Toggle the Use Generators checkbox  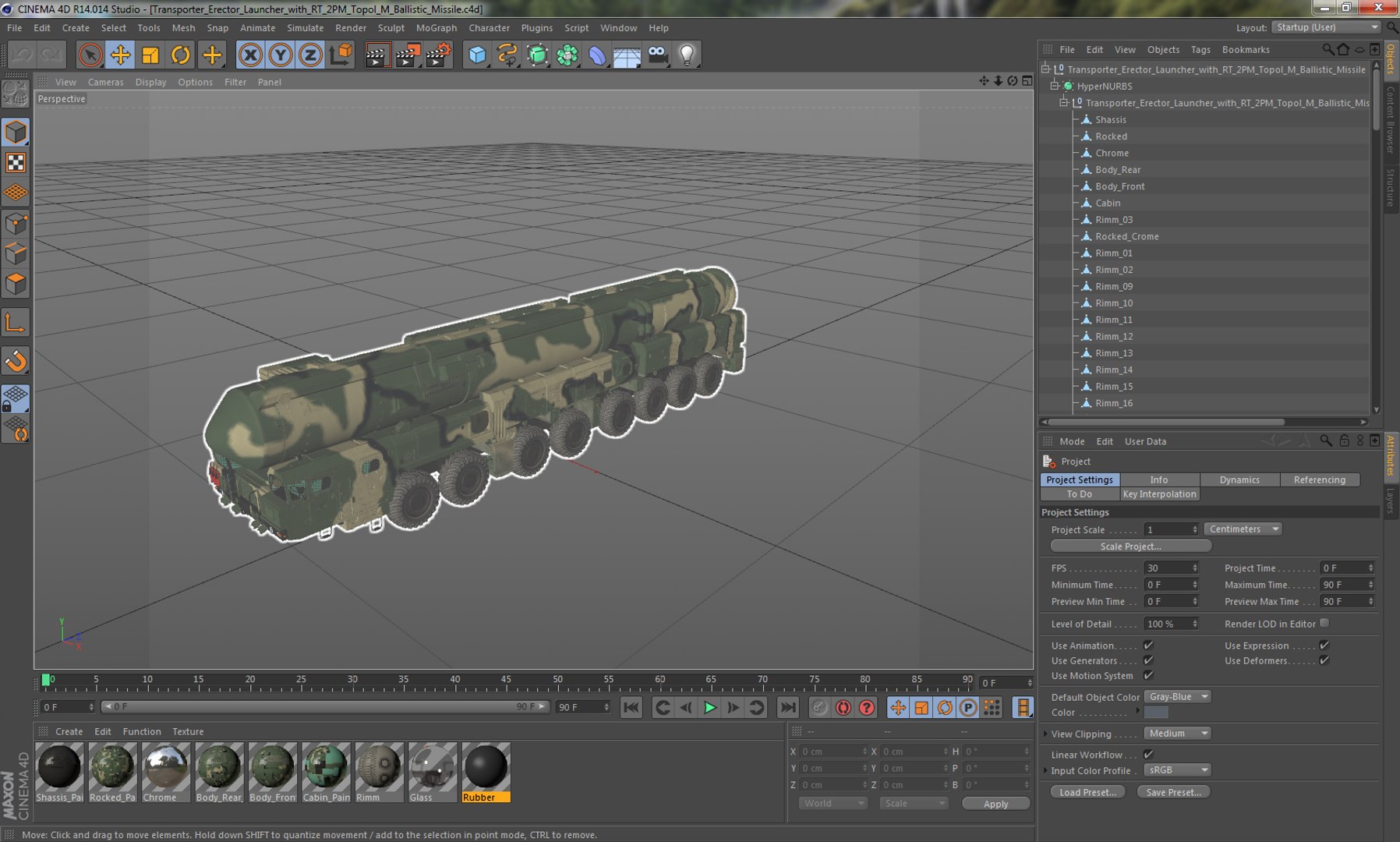pyautogui.click(x=1148, y=660)
